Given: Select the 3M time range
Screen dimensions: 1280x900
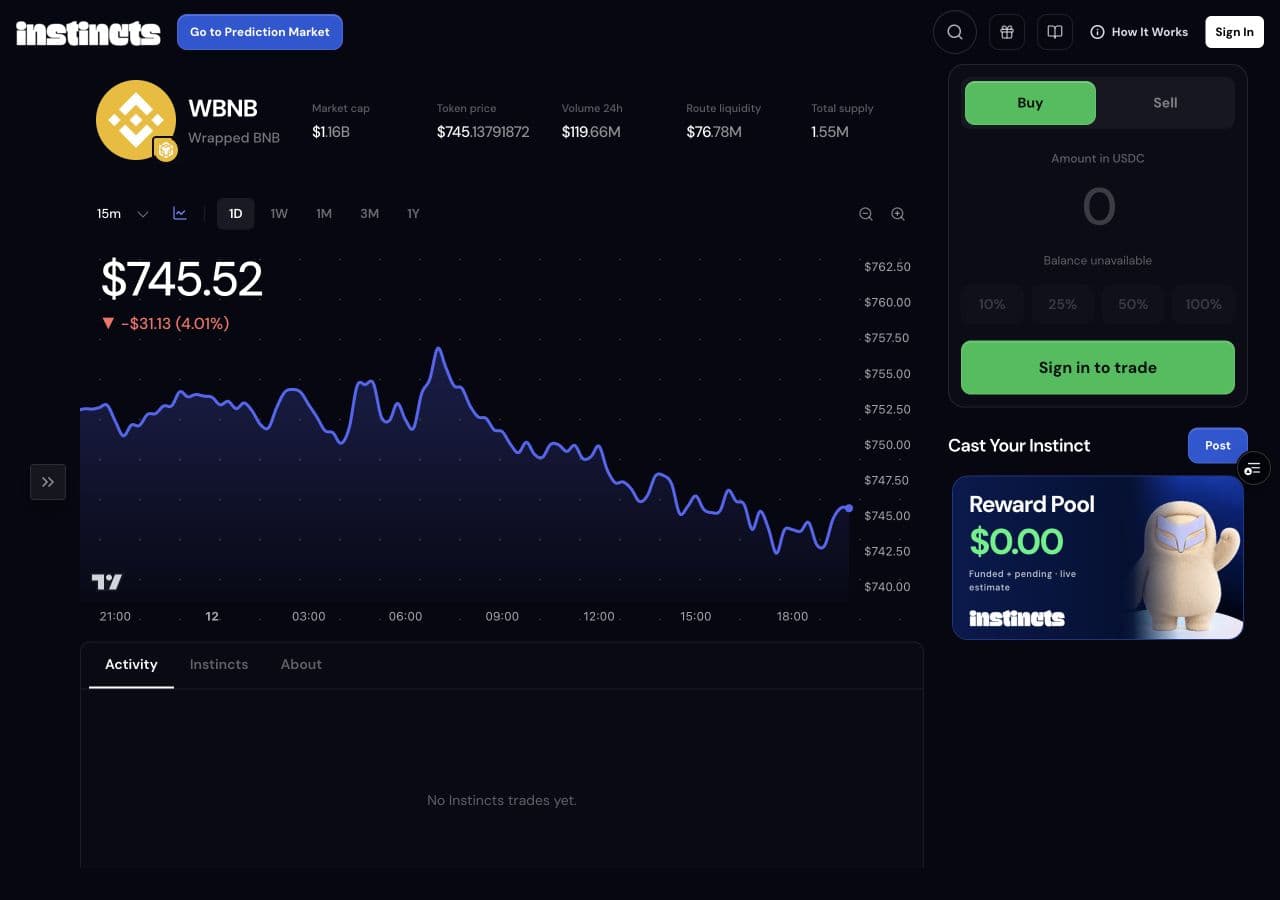Looking at the screenshot, I should click(369, 214).
